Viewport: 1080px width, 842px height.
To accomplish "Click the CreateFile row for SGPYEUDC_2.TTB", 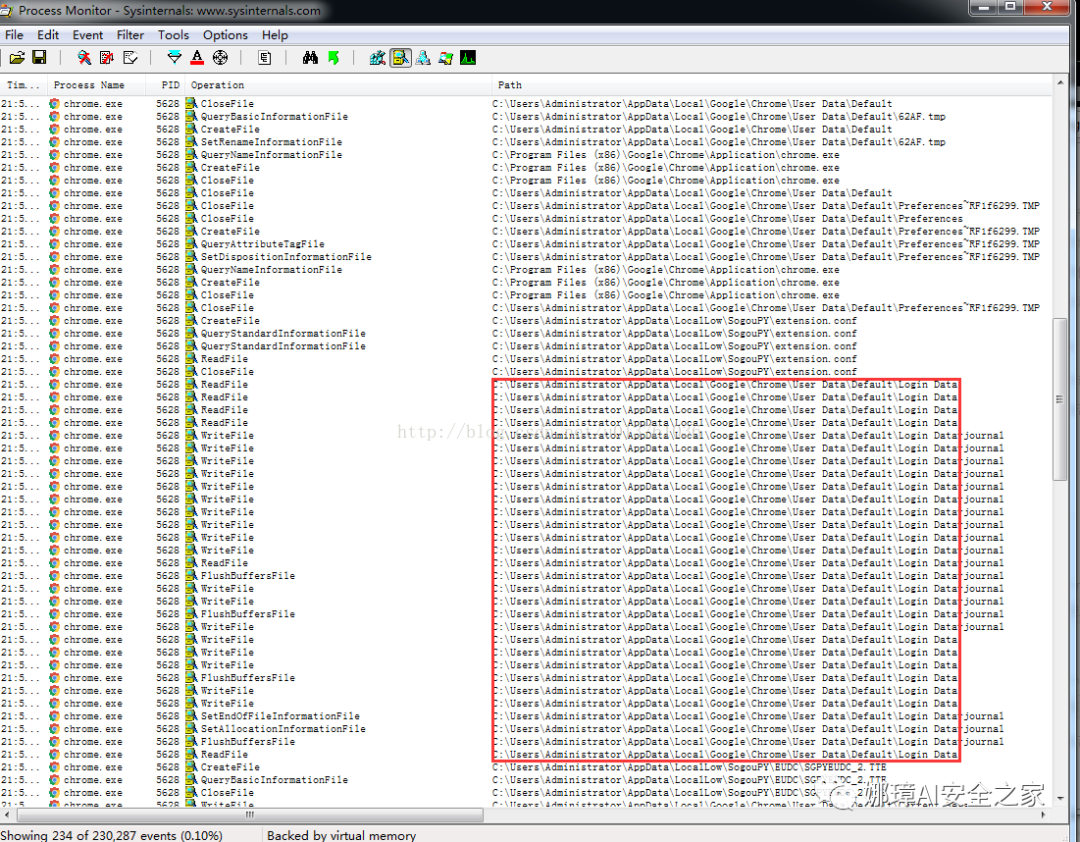I will 526,767.
